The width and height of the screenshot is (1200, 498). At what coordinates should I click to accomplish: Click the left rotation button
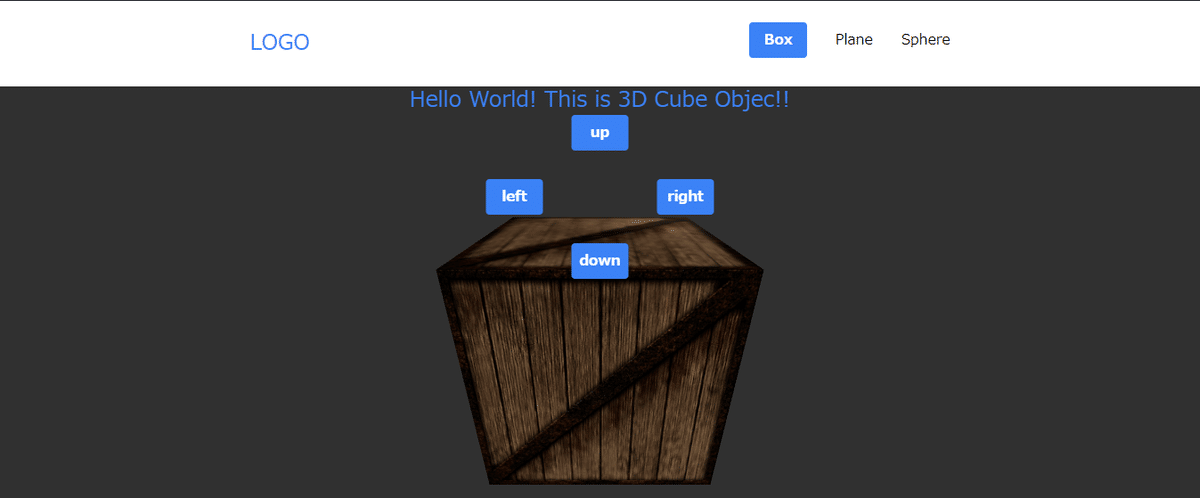(x=514, y=197)
